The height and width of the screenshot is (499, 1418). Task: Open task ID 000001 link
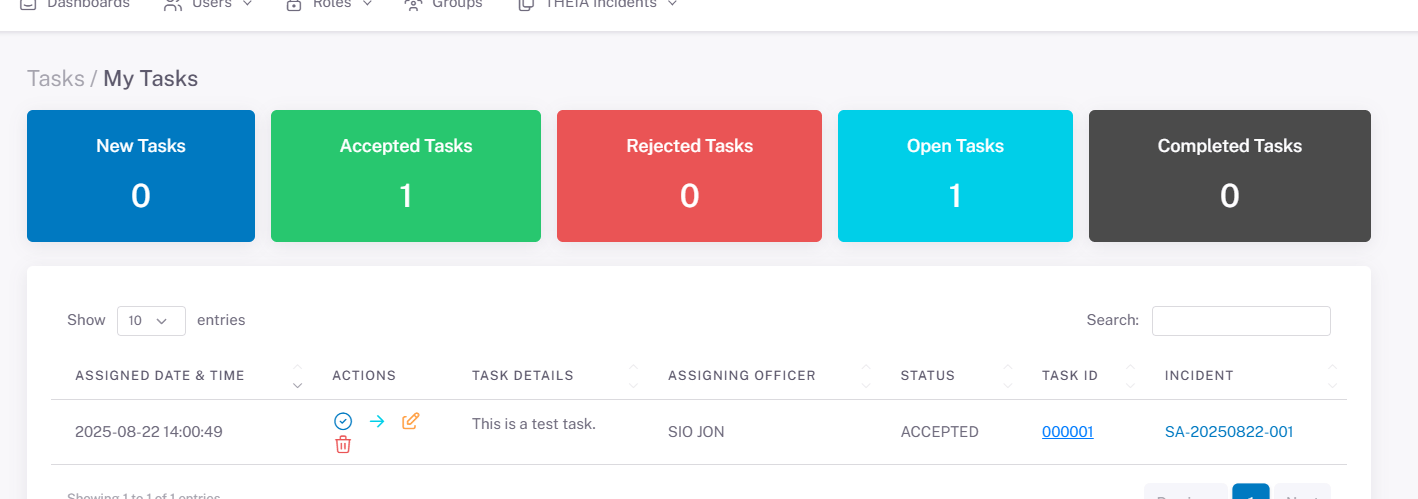pos(1067,432)
